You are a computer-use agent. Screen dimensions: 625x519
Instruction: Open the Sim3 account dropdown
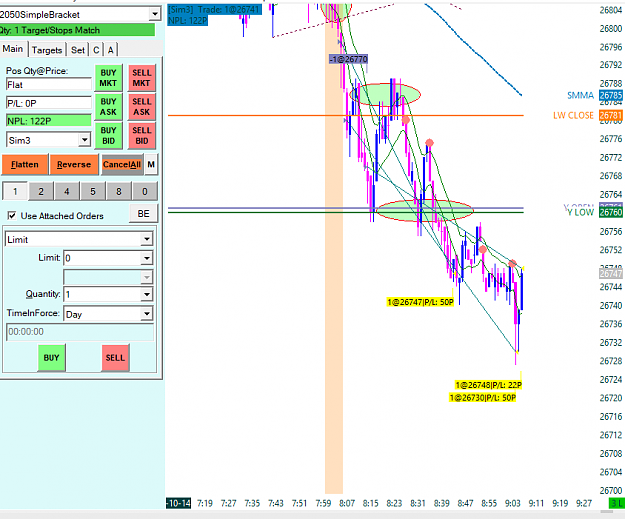[x=85, y=140]
